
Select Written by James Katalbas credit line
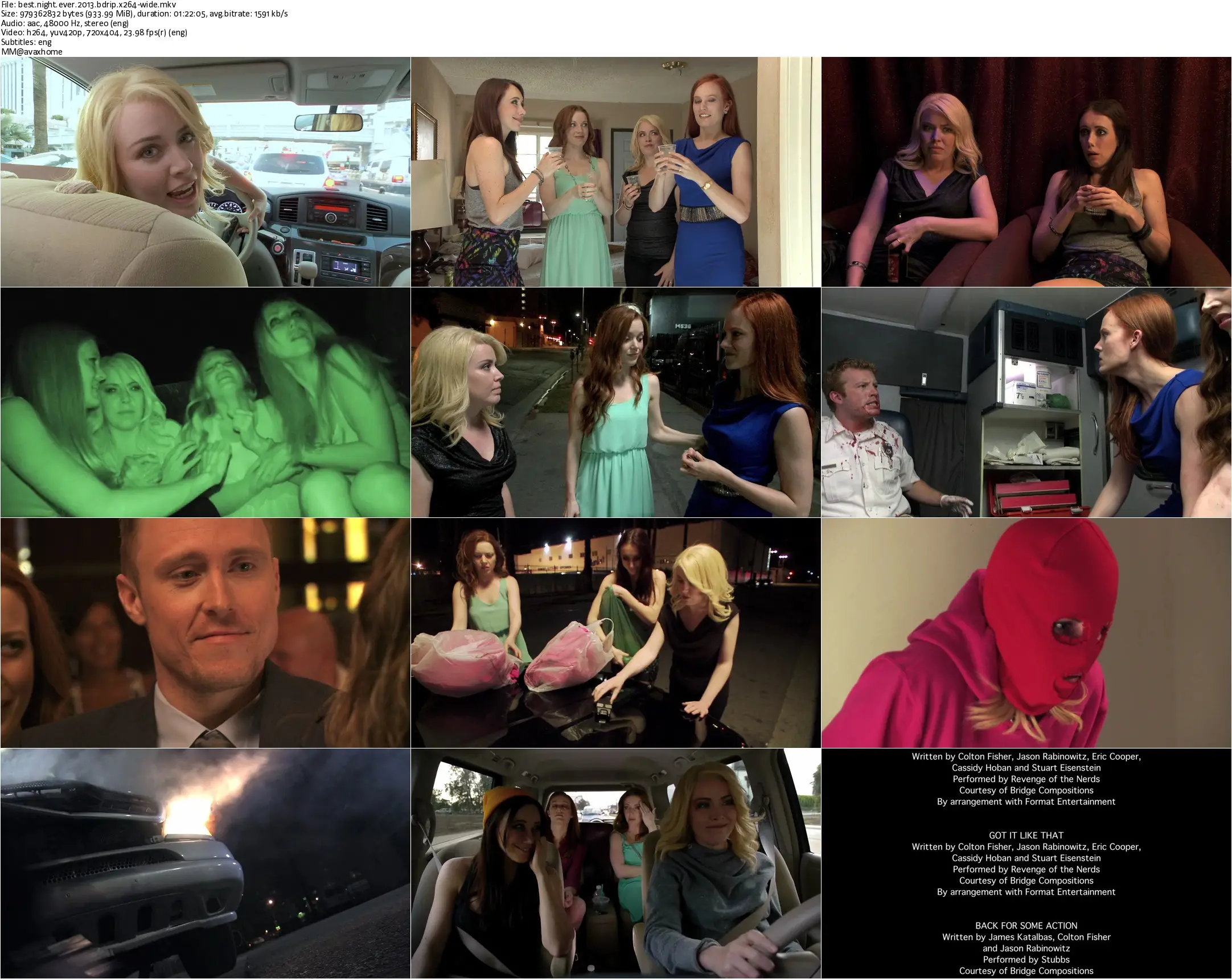click(1026, 937)
